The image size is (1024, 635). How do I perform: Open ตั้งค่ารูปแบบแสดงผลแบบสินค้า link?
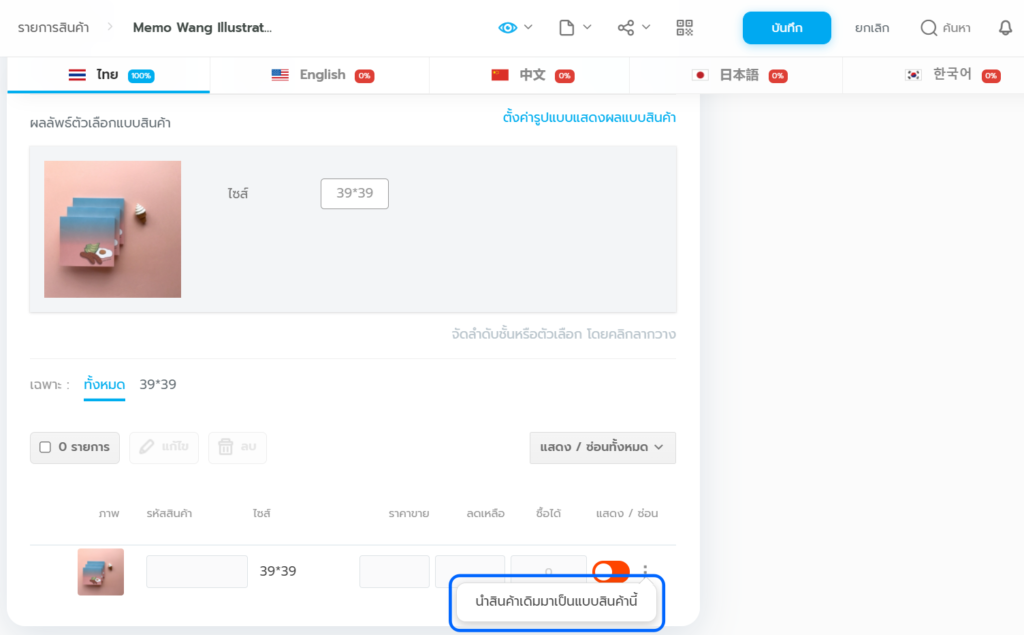coord(588,118)
